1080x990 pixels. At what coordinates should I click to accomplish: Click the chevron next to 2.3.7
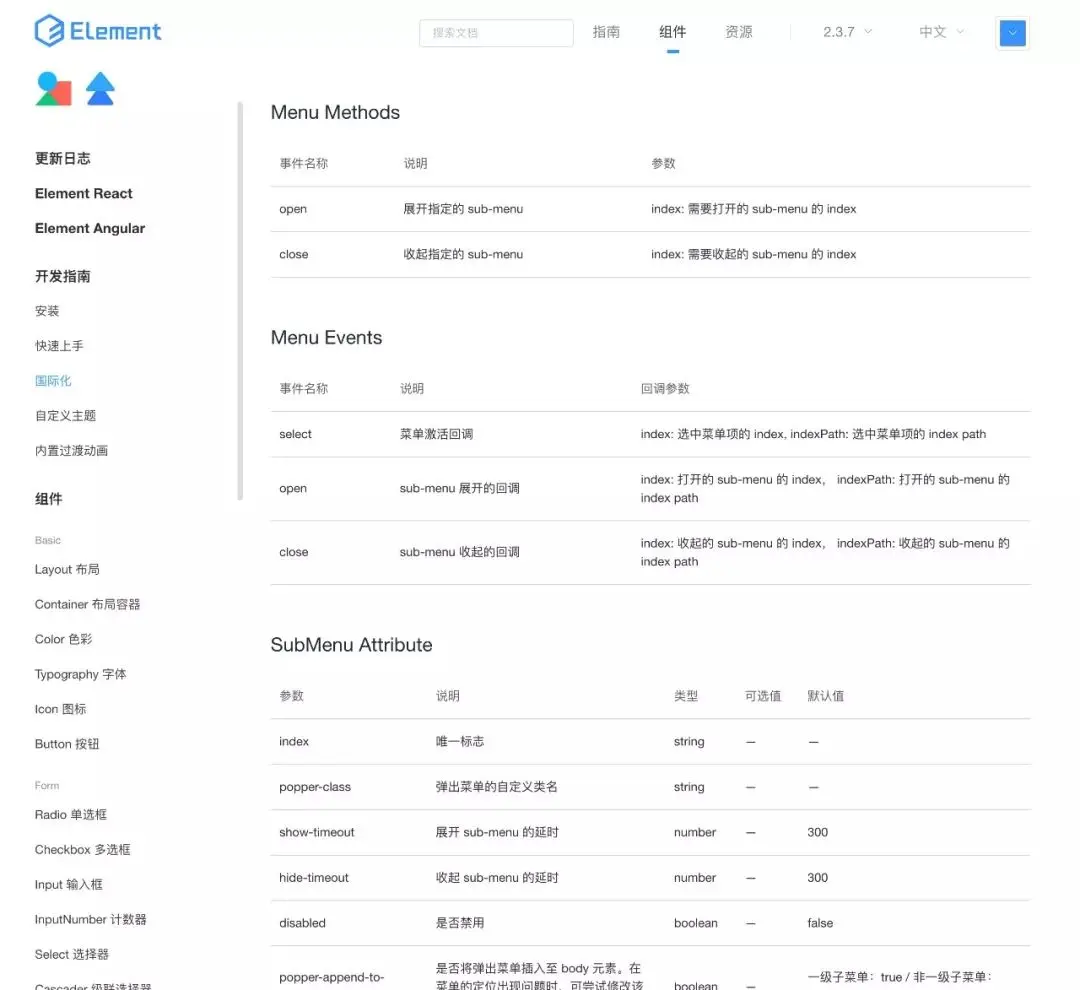868,32
